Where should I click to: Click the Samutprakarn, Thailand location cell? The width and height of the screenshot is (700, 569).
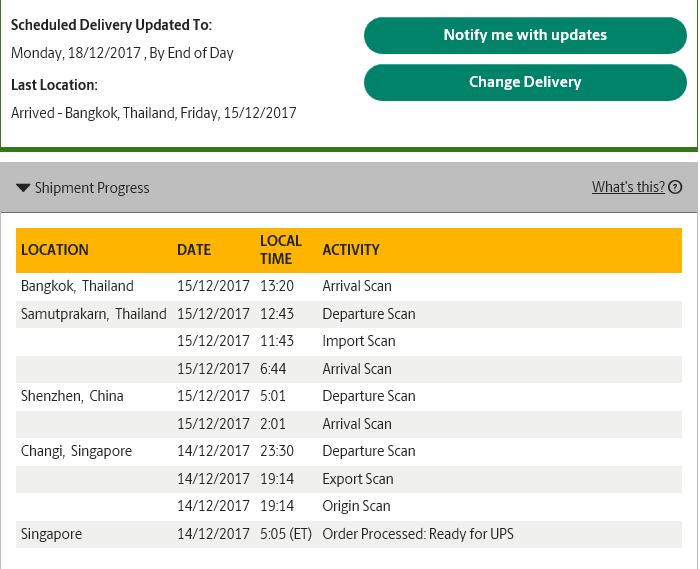coord(94,314)
